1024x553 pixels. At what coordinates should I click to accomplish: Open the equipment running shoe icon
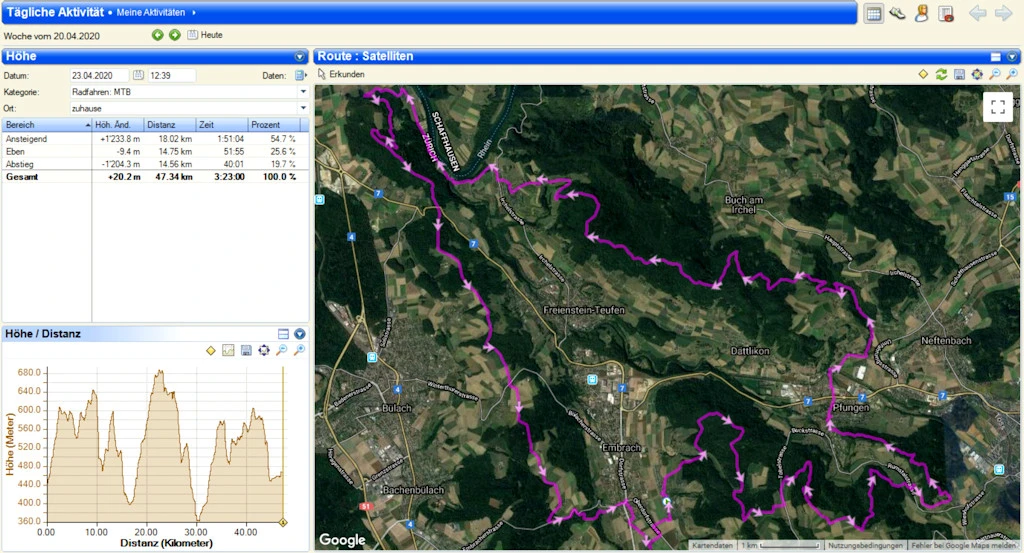pos(898,13)
